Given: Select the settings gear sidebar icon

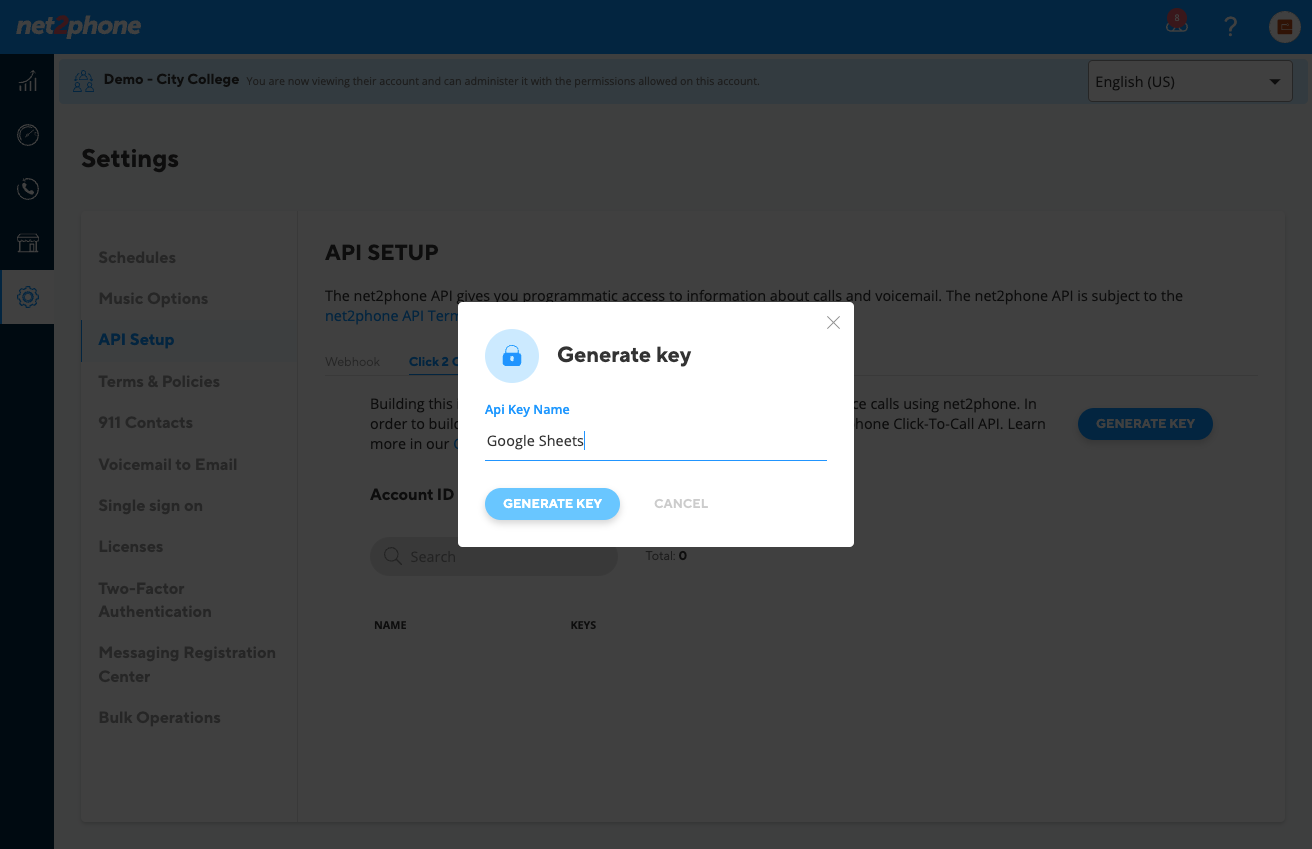Looking at the screenshot, I should pyautogui.click(x=27, y=297).
